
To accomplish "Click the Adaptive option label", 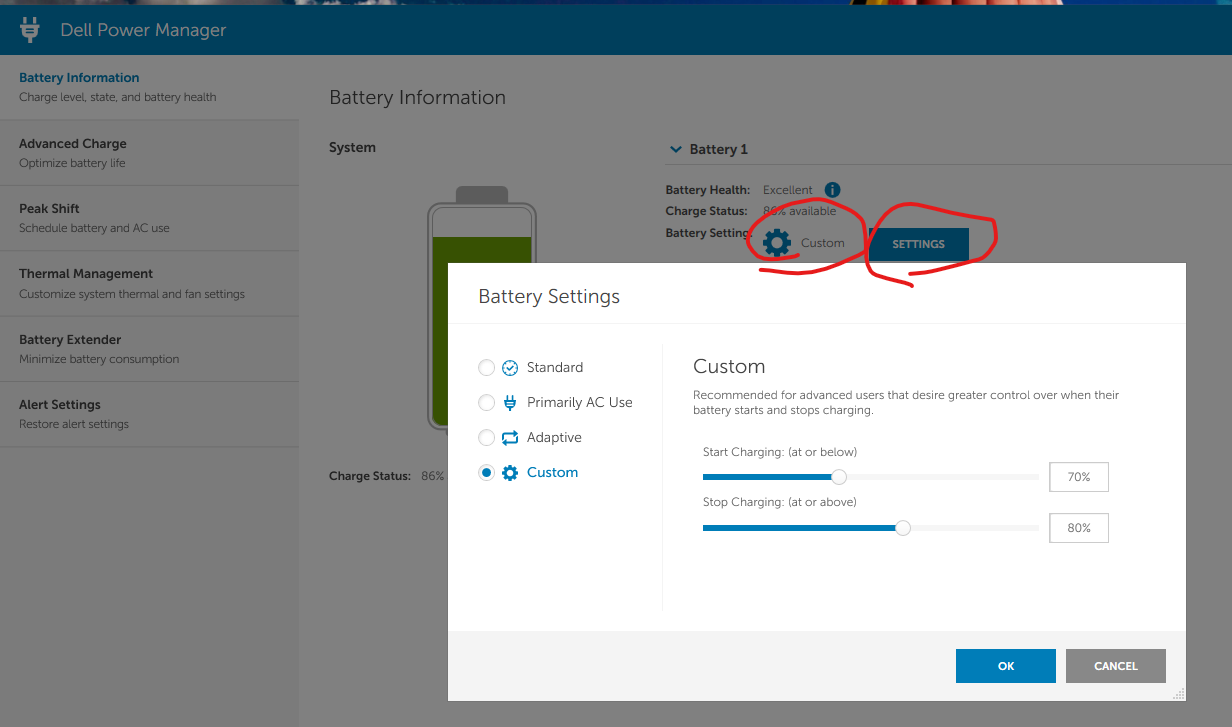I will [554, 438].
